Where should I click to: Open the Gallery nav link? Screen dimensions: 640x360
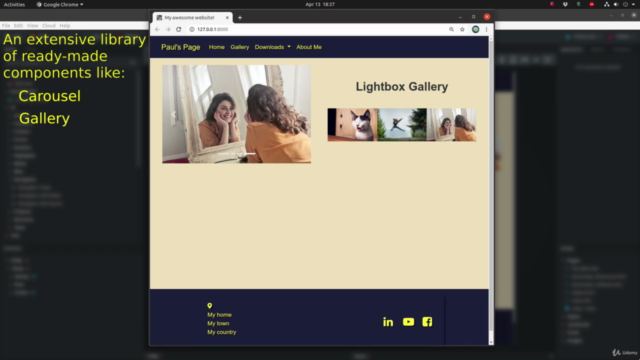click(240, 47)
